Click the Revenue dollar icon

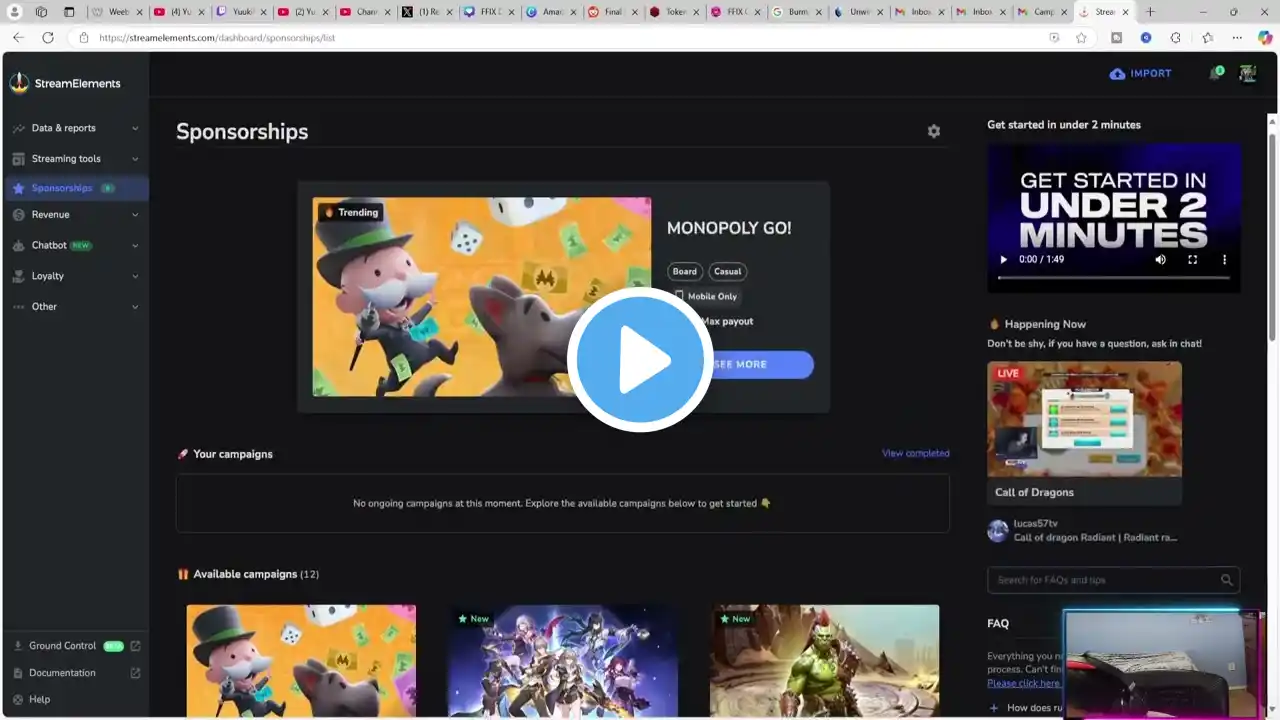19,215
